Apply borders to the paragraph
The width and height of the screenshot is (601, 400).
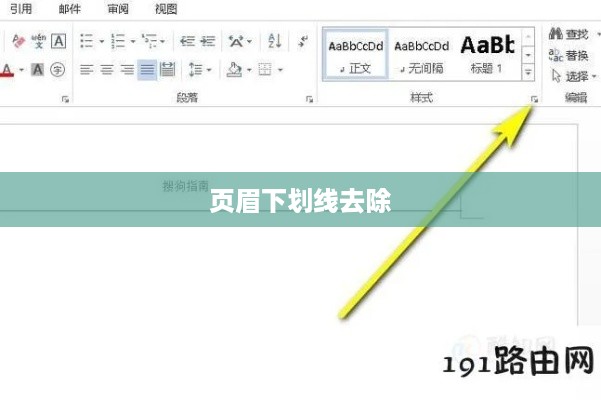tap(265, 70)
